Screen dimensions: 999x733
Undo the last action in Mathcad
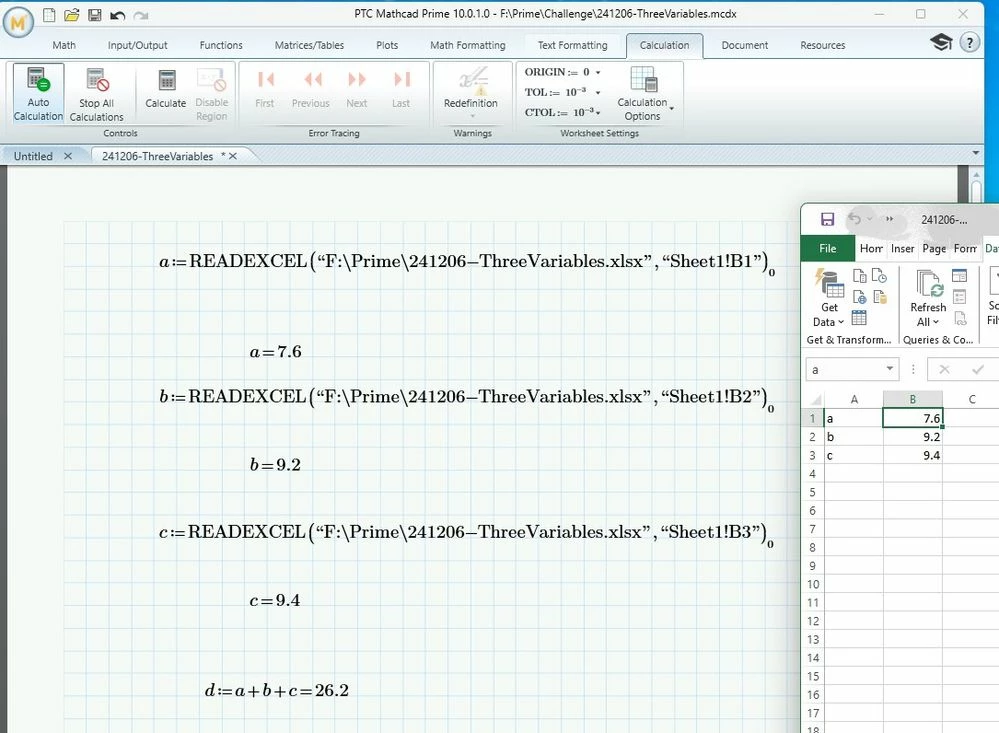117,15
